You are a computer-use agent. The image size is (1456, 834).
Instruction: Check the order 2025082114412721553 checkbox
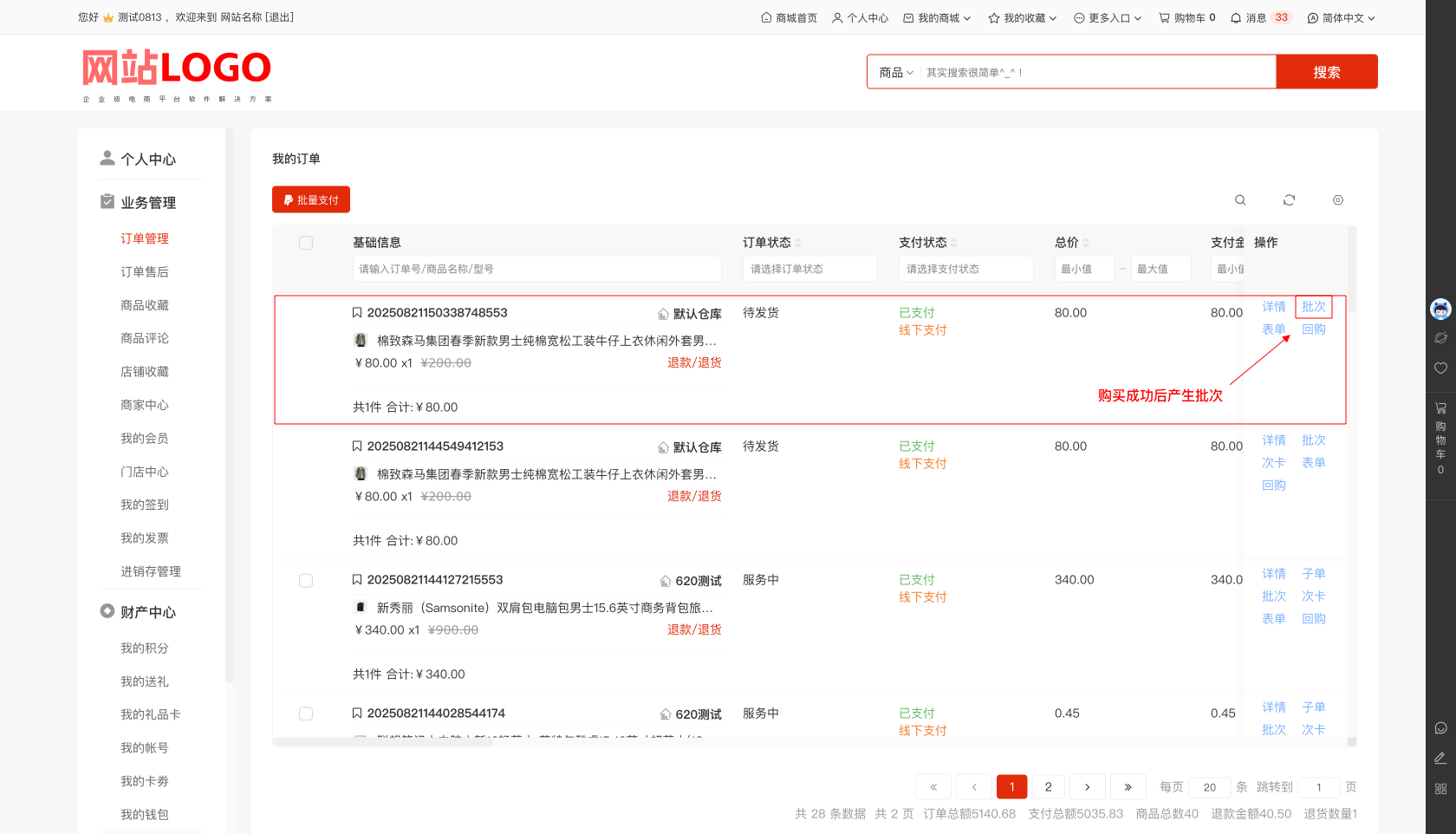(306, 581)
